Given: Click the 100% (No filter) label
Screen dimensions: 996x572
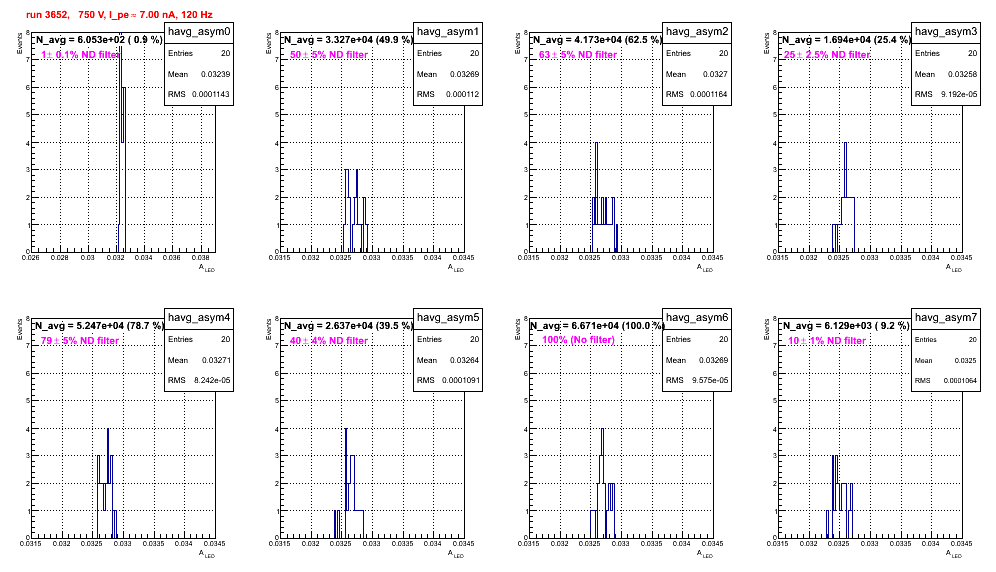Looking at the screenshot, I should (x=579, y=340).
